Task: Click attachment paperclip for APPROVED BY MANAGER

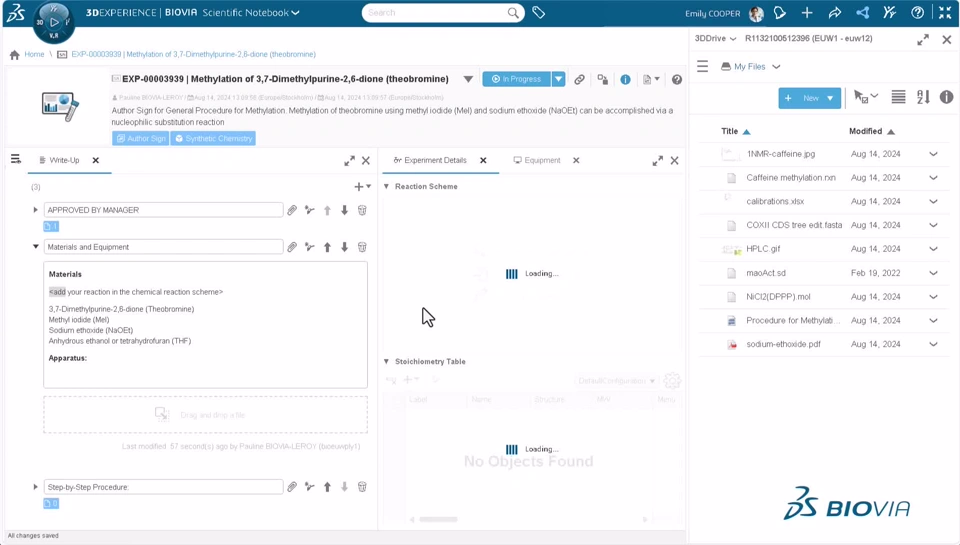Action: (292, 210)
